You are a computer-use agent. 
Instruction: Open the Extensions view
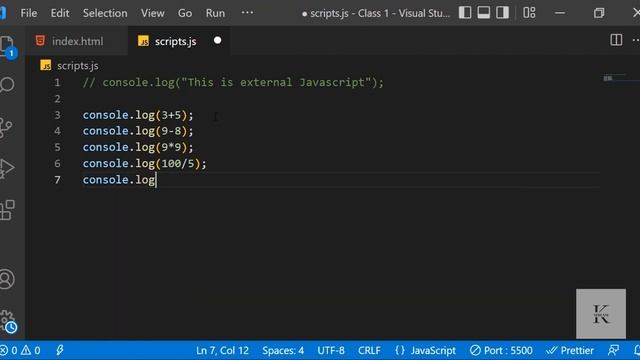tap(7, 210)
